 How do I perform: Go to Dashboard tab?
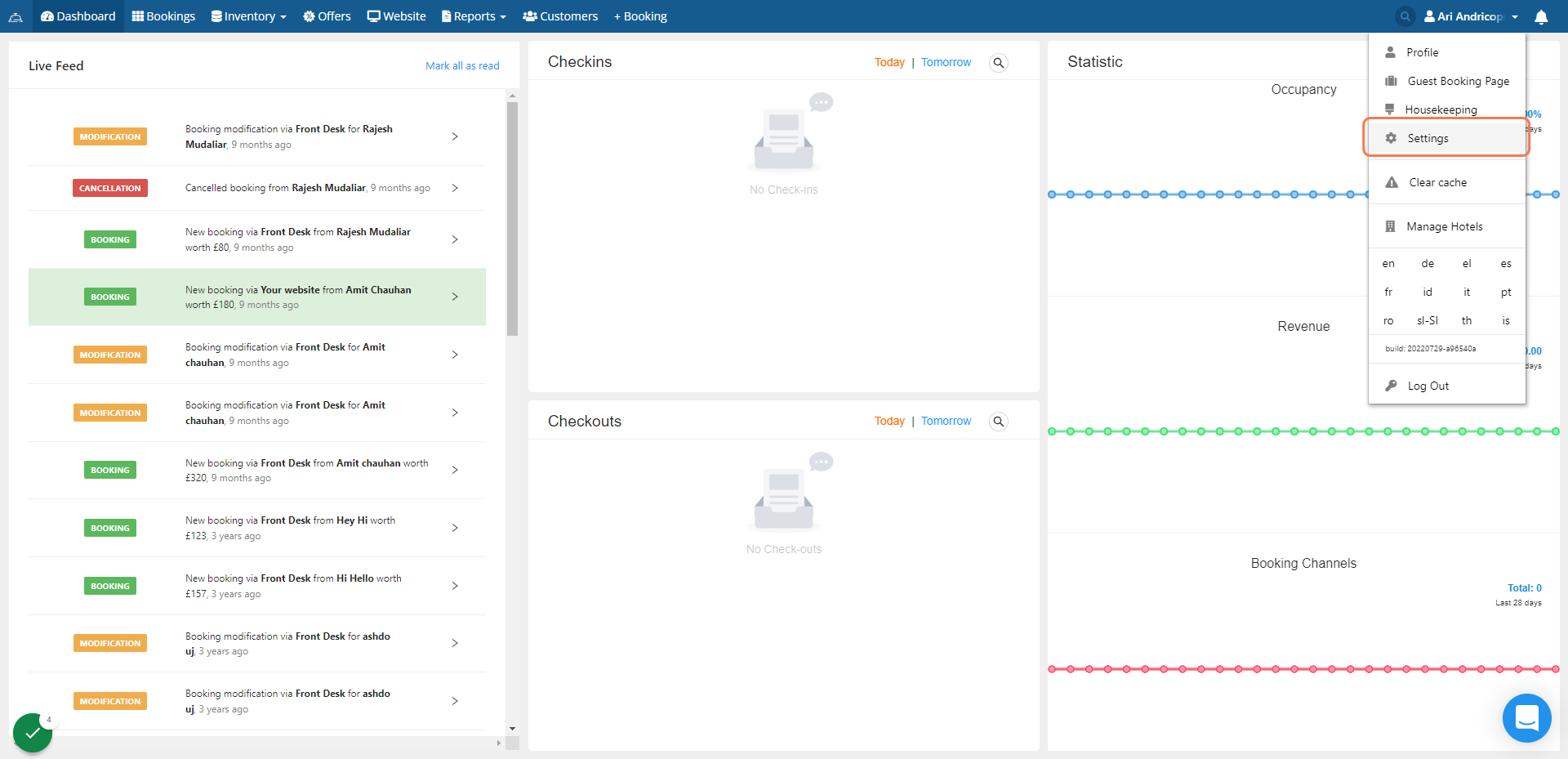[x=78, y=16]
